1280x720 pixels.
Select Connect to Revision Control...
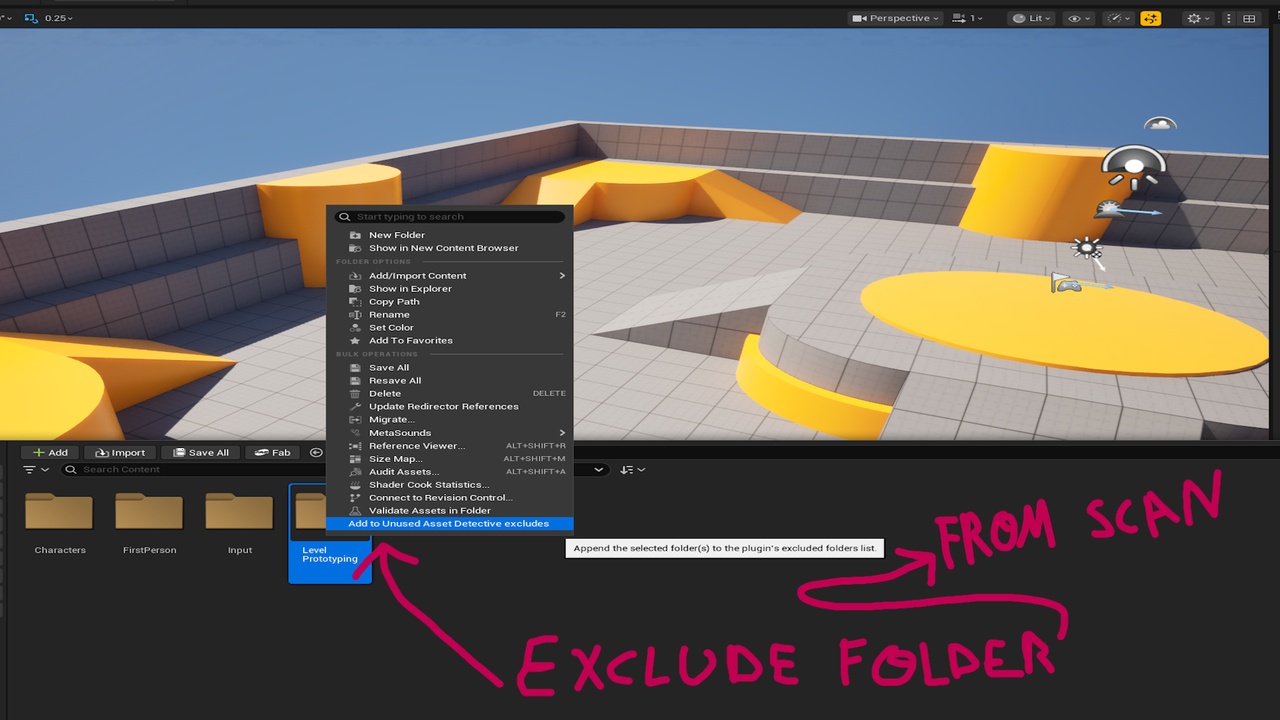(450, 498)
